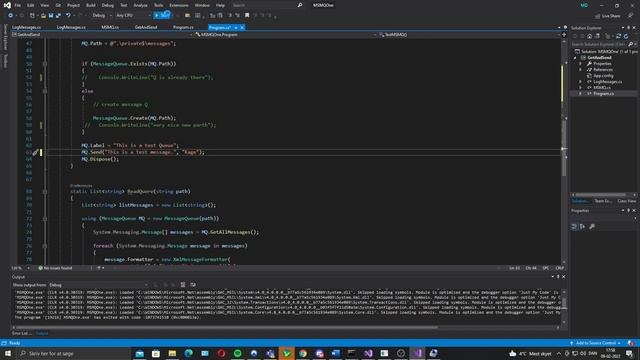Click the Output window horizontal scrollbar
This screenshot has width=640, height=360.
286,328
